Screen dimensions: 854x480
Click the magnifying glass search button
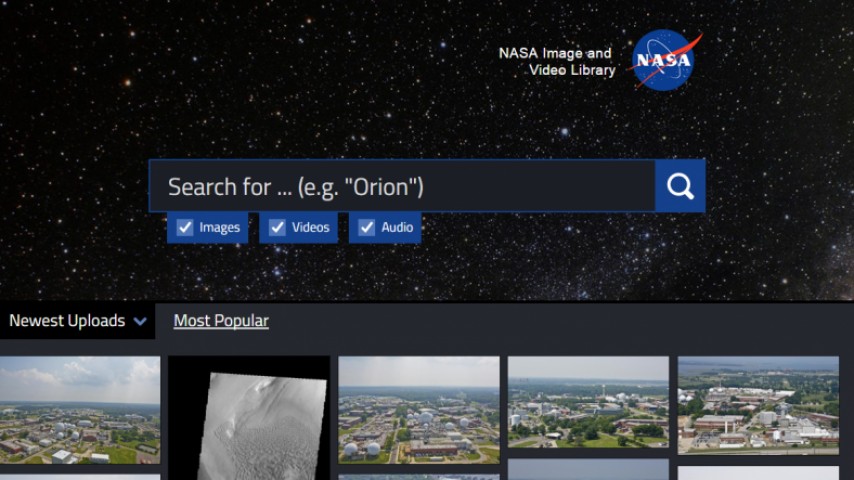coord(680,186)
